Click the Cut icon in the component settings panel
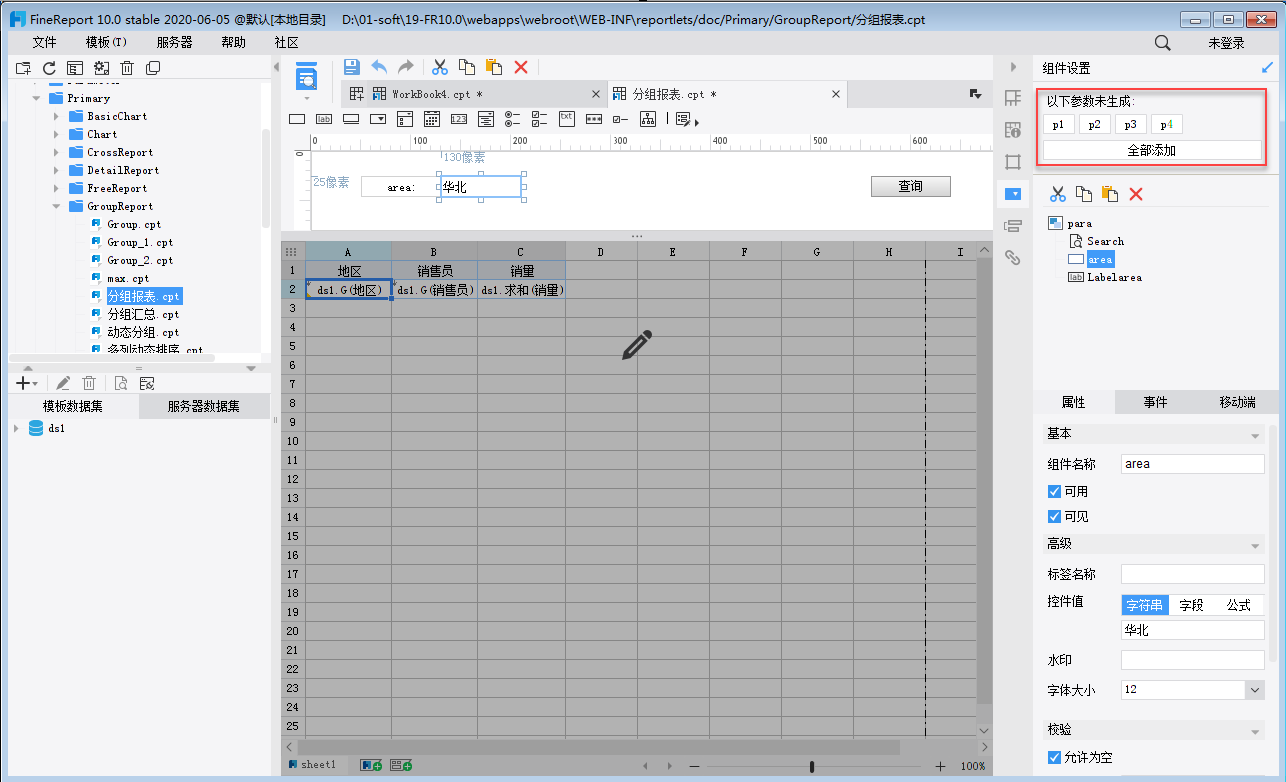The width and height of the screenshot is (1286, 782). [1057, 194]
